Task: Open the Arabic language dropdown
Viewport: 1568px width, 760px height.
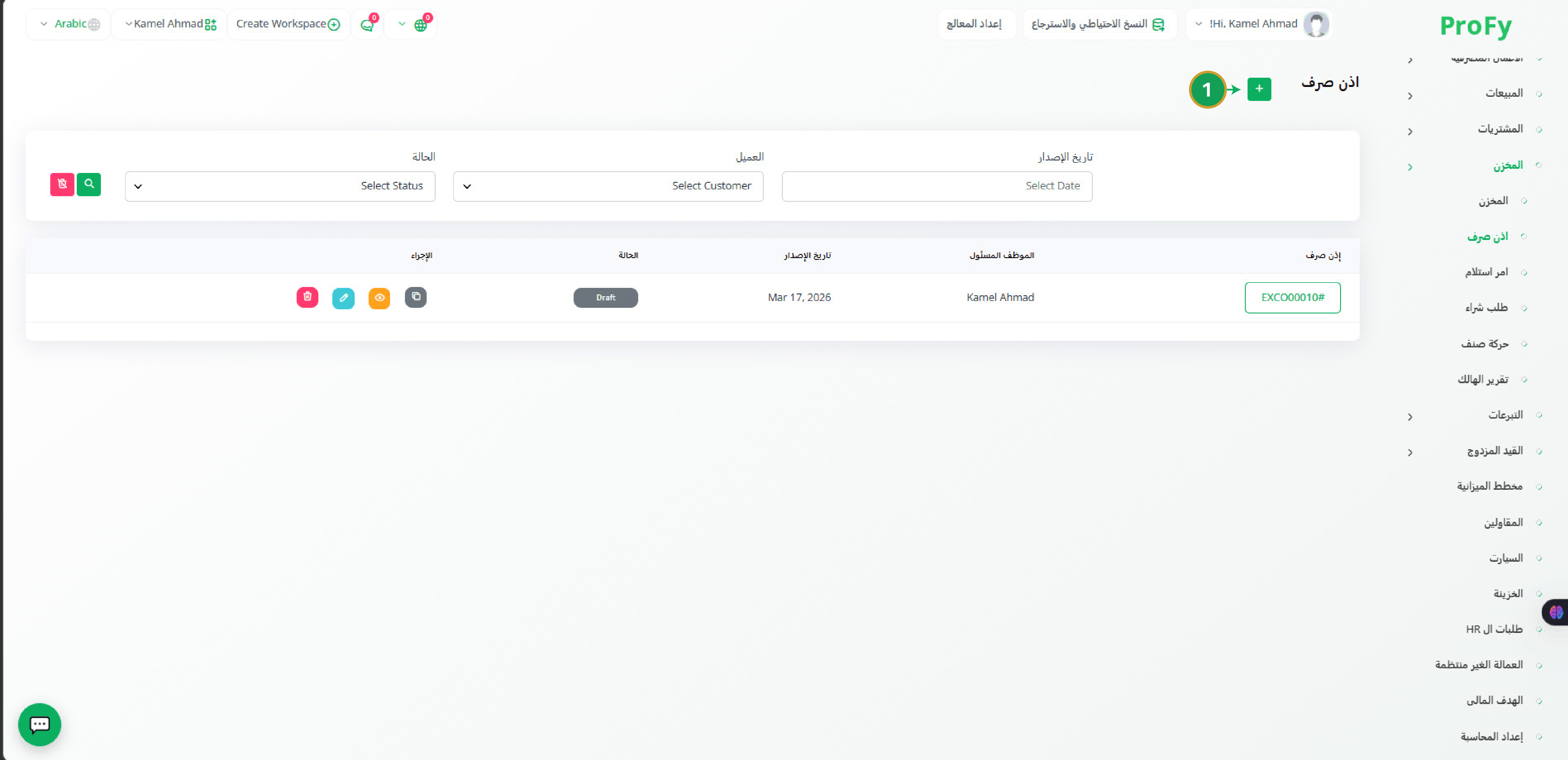Action: click(69, 24)
